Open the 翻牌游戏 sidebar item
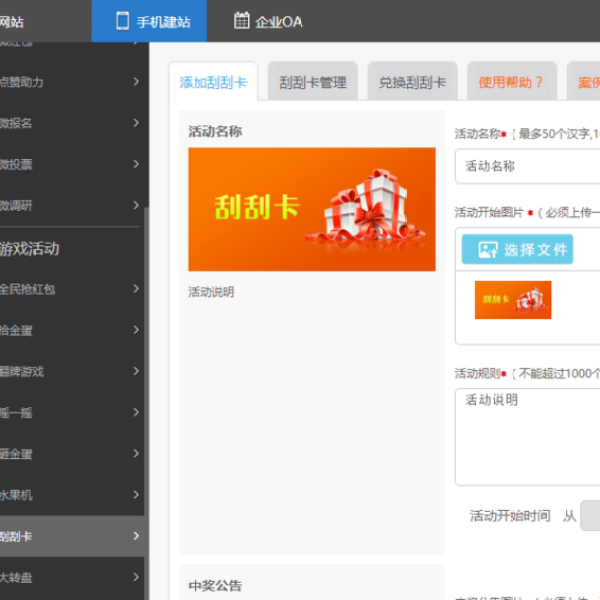The height and width of the screenshot is (600, 600). click(x=60, y=371)
